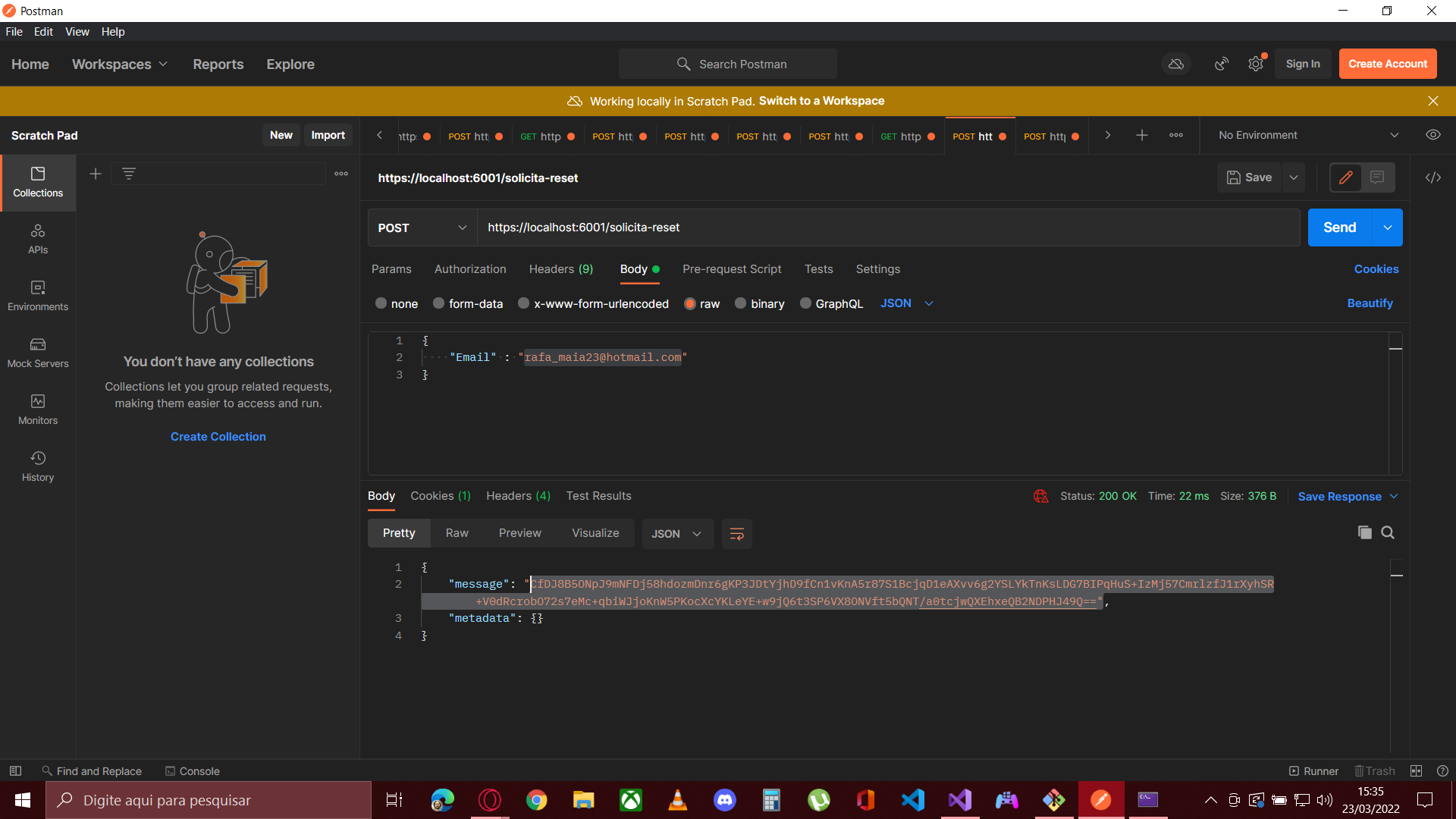
Task: Expand the Save options arrow
Action: (1294, 177)
